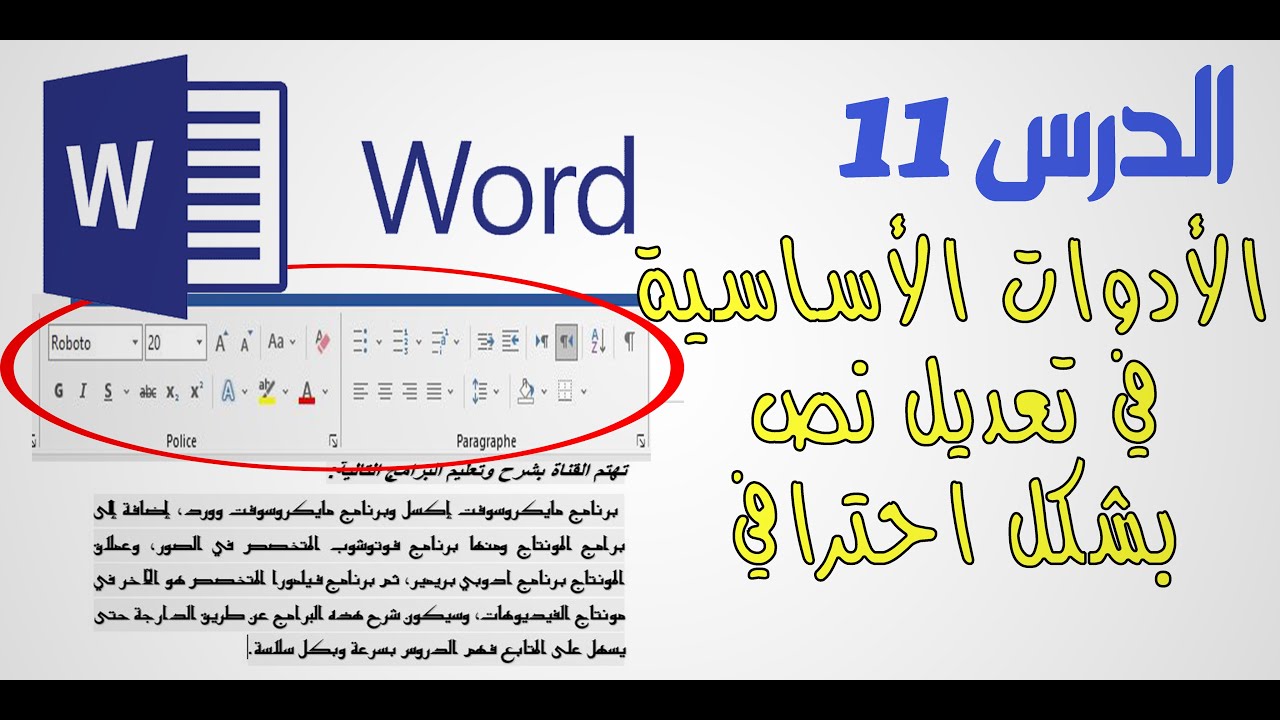
Task: Set left-to-right text direction
Action: point(542,343)
